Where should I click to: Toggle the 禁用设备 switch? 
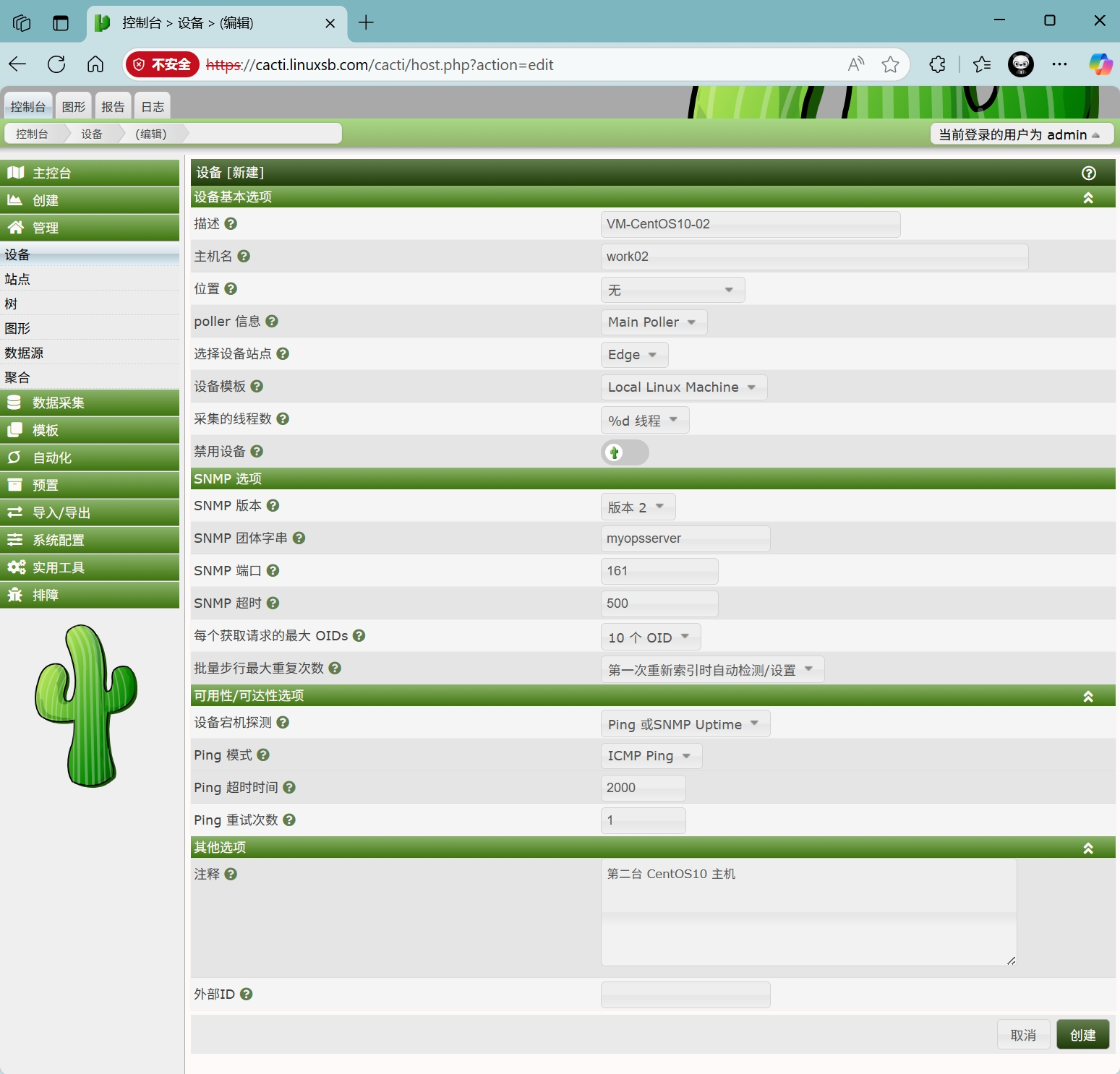click(625, 452)
